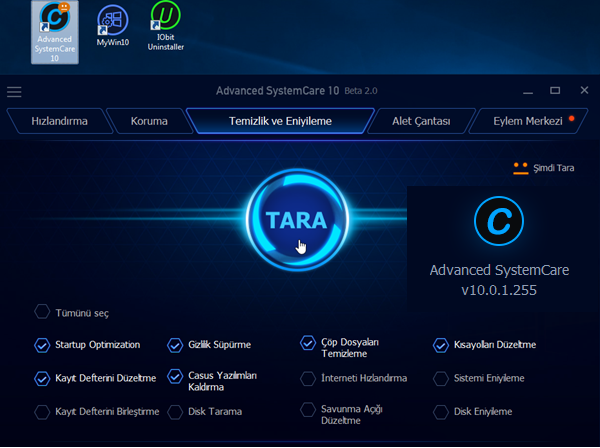Switch to the Koruma tab
600x448 pixels.
click(149, 121)
